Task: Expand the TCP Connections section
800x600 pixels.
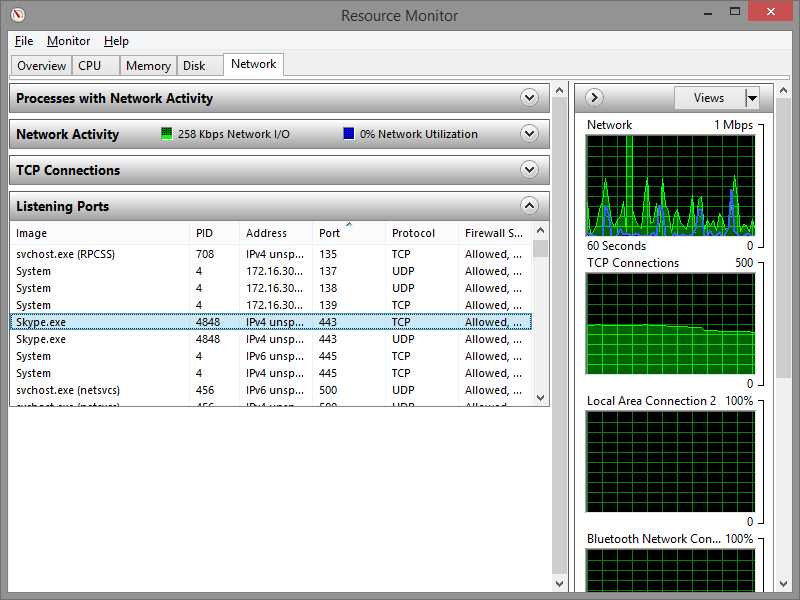Action: [x=529, y=169]
